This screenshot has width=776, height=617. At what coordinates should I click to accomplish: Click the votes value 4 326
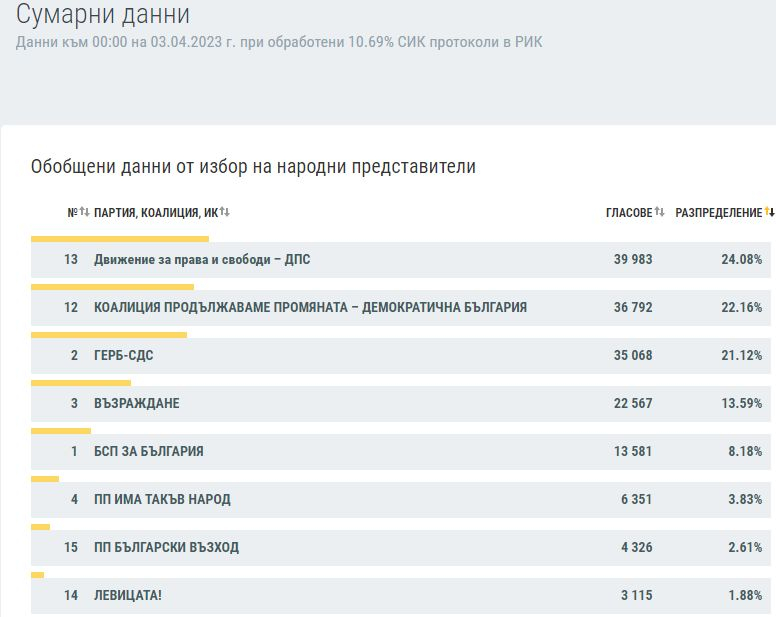click(636, 547)
